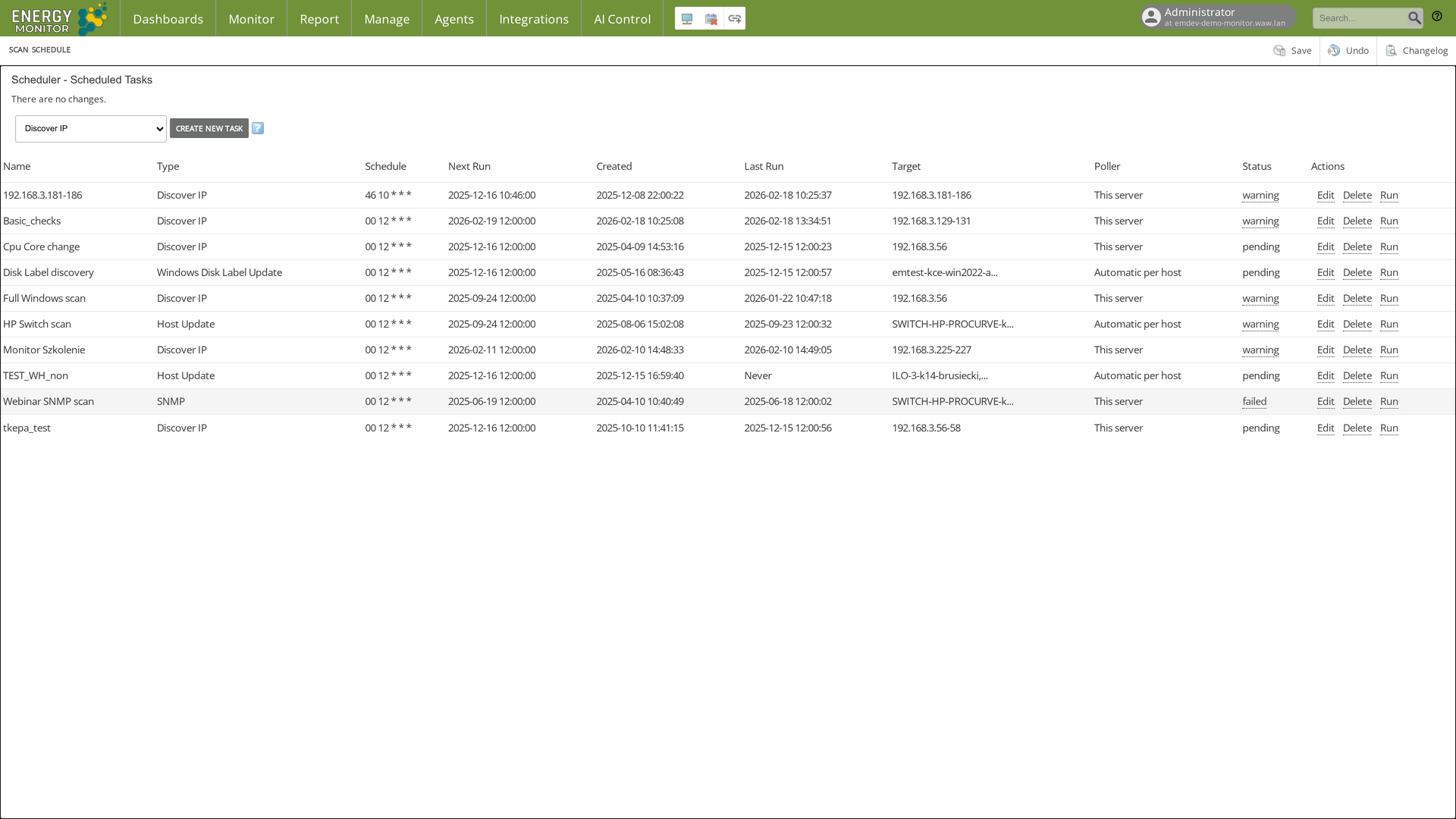Delete the Webinar SNMP scan task
Viewport: 1456px width, 819px height.
click(1357, 402)
